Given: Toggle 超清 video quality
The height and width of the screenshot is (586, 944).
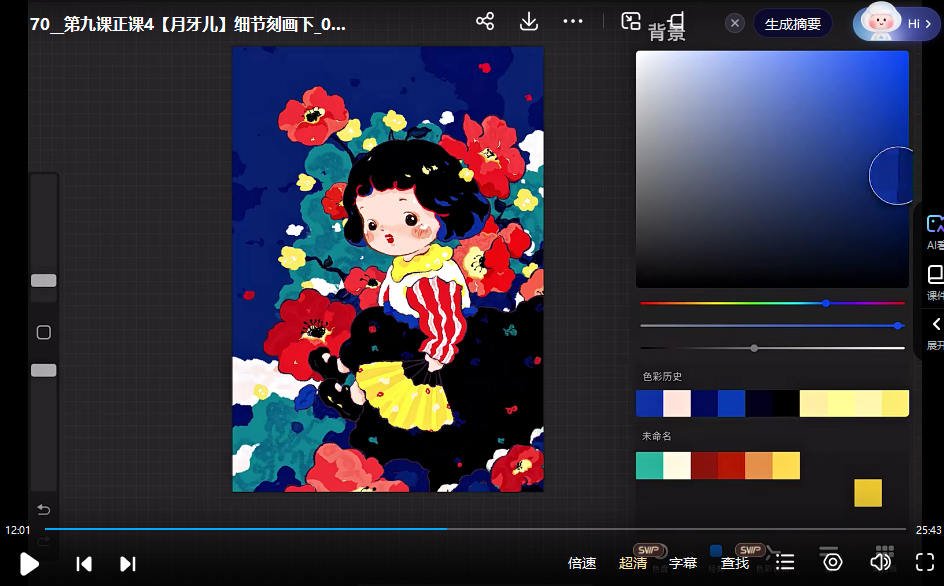Looking at the screenshot, I should [x=632, y=562].
